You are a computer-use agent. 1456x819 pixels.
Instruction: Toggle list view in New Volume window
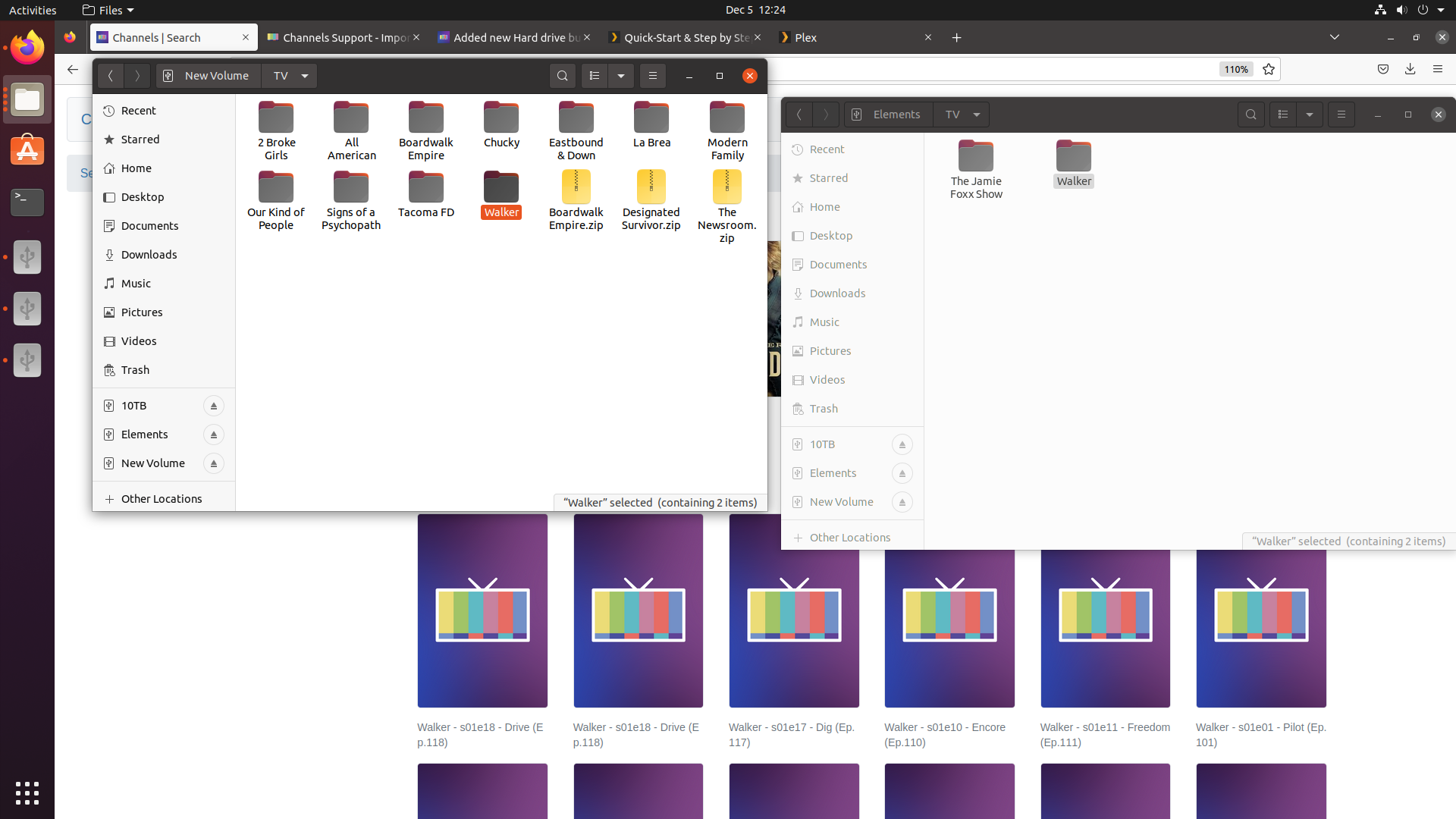pos(595,76)
